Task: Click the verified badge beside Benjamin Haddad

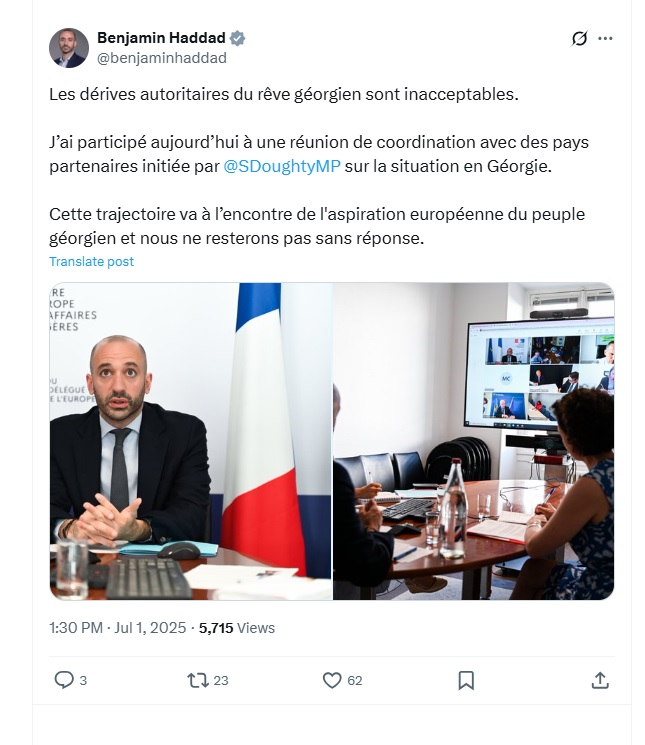Action: 237,38
